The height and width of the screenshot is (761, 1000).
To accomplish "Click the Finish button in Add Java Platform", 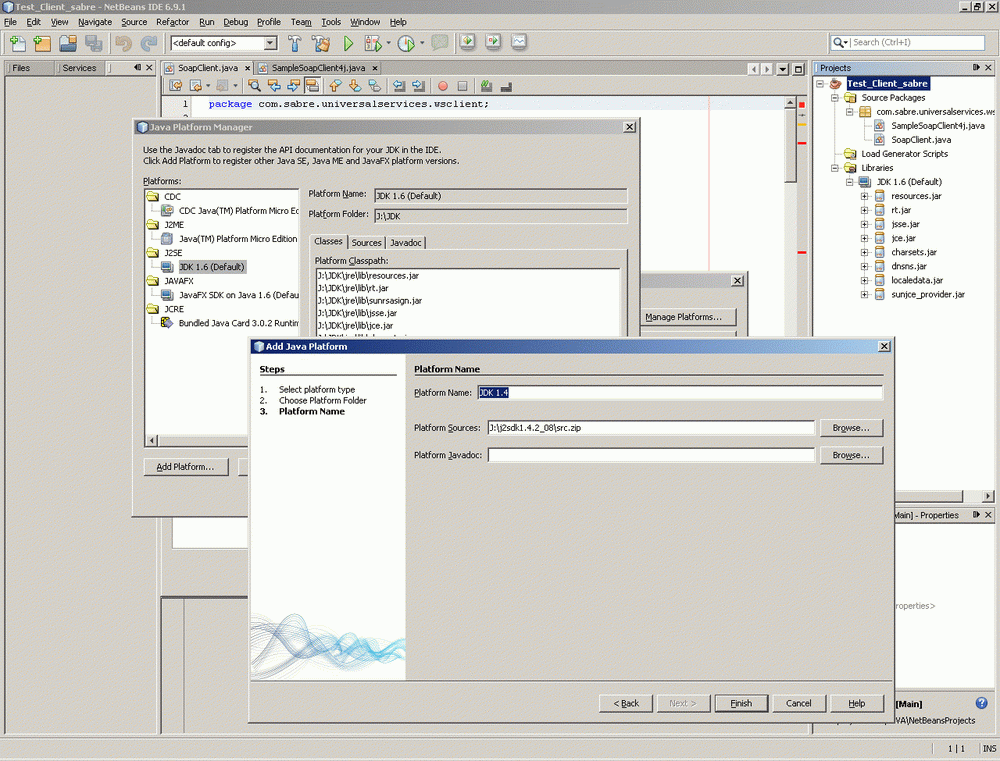I will point(741,703).
